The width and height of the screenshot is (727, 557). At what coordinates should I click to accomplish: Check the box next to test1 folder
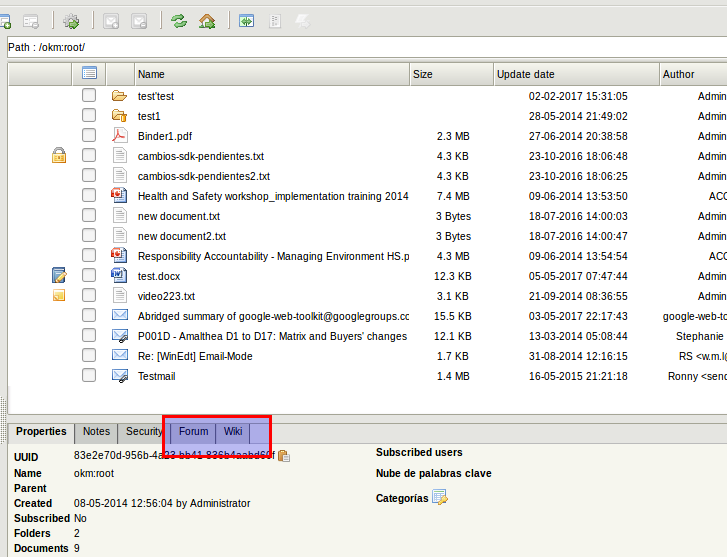(89, 116)
